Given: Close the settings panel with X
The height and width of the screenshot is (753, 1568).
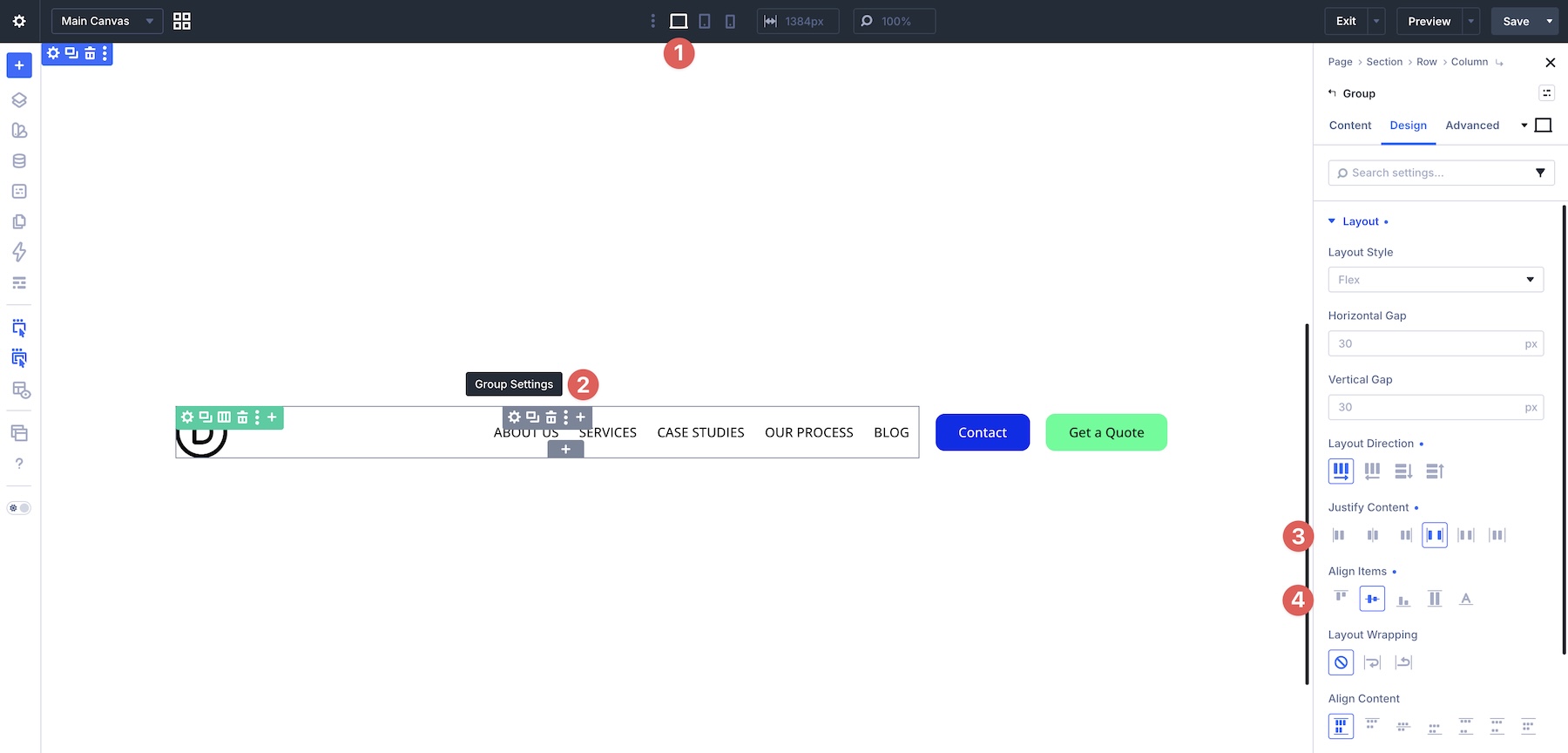Looking at the screenshot, I should (x=1550, y=63).
